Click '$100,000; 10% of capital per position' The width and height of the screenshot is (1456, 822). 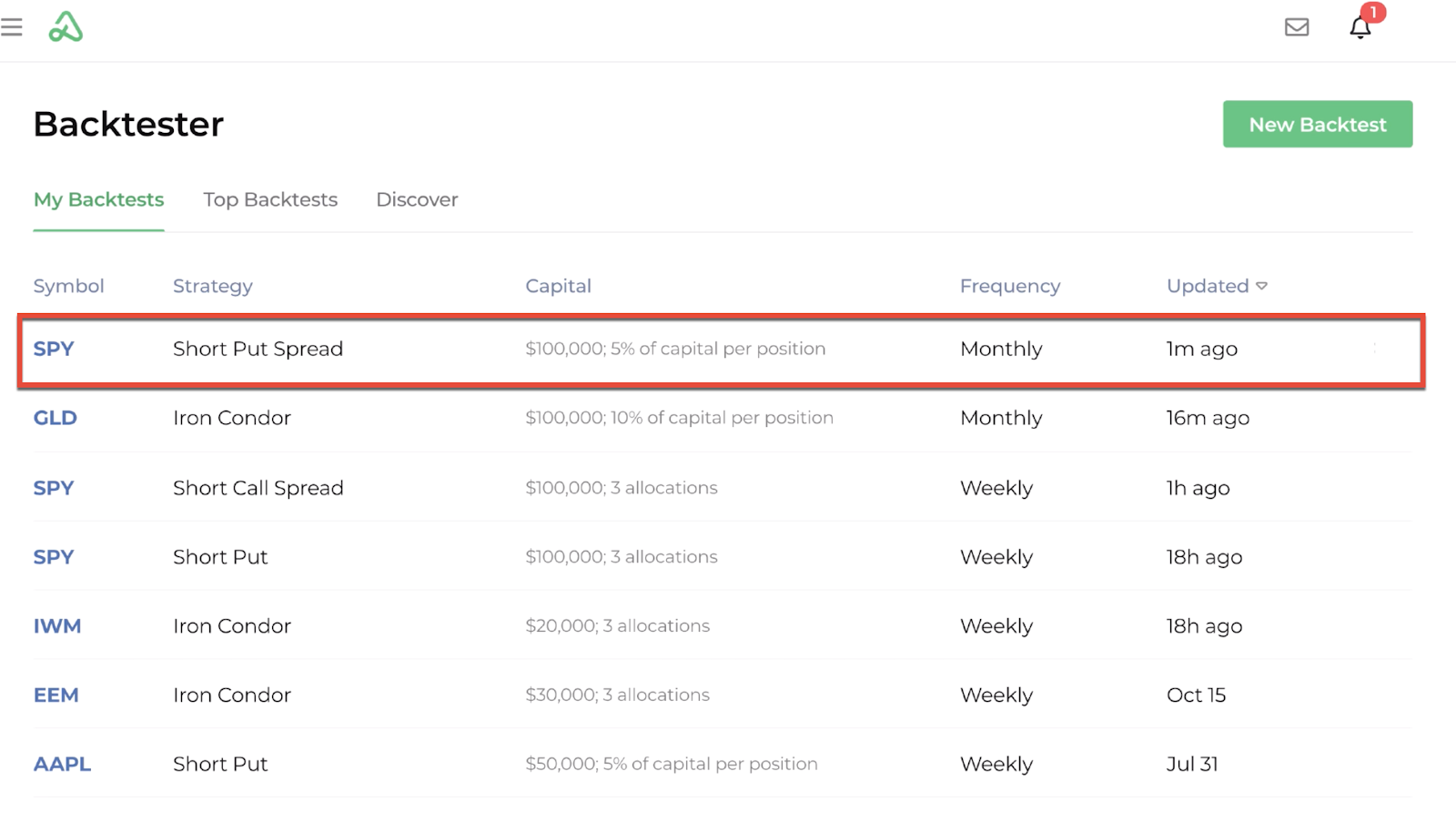pos(679,418)
